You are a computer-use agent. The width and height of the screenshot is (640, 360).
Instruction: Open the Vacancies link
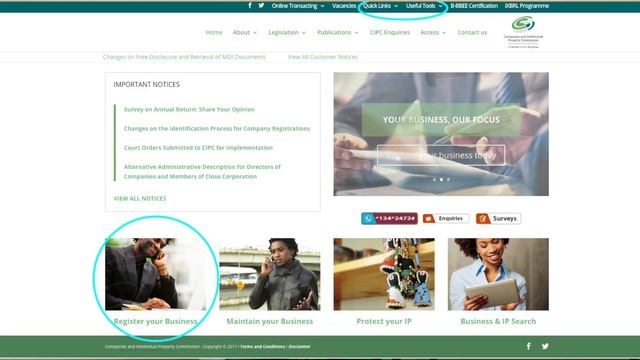pos(344,6)
